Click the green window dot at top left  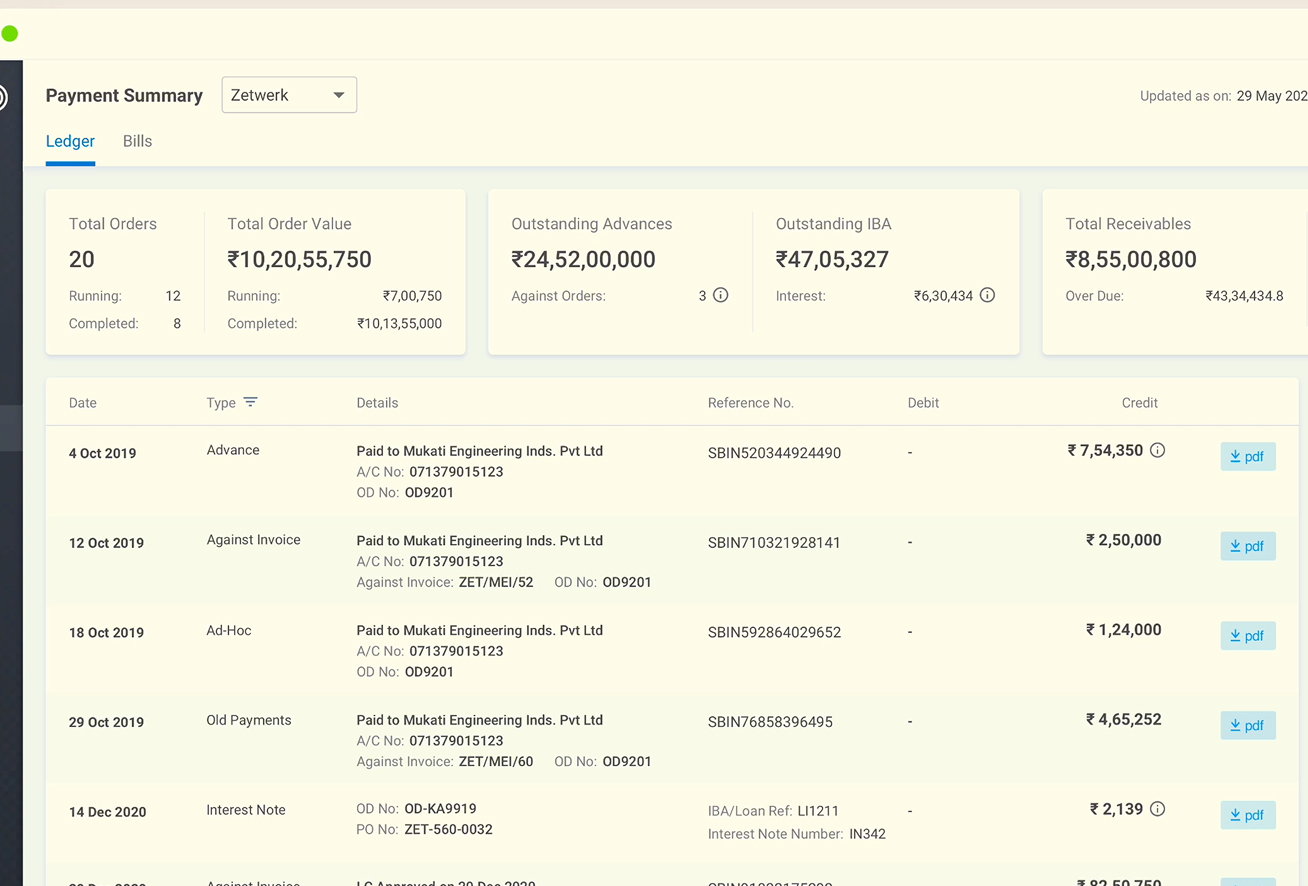click(x=10, y=34)
